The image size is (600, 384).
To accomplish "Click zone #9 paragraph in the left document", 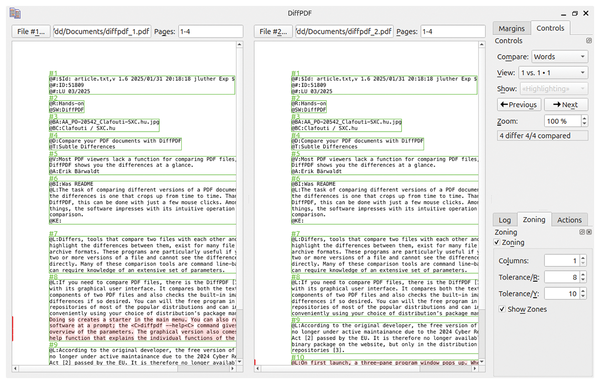I will coord(143,356).
